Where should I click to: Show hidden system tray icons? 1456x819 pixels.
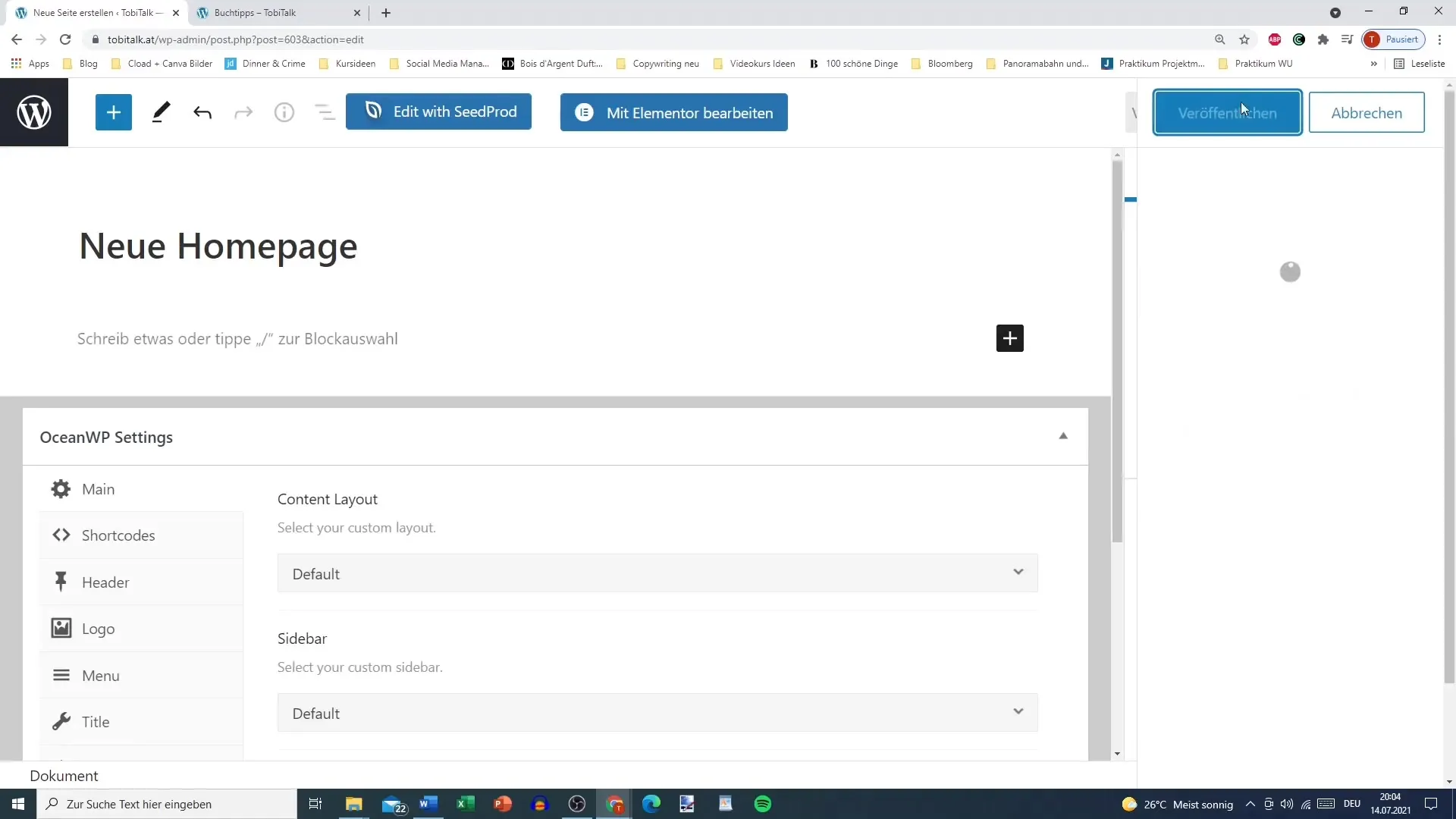1250,804
